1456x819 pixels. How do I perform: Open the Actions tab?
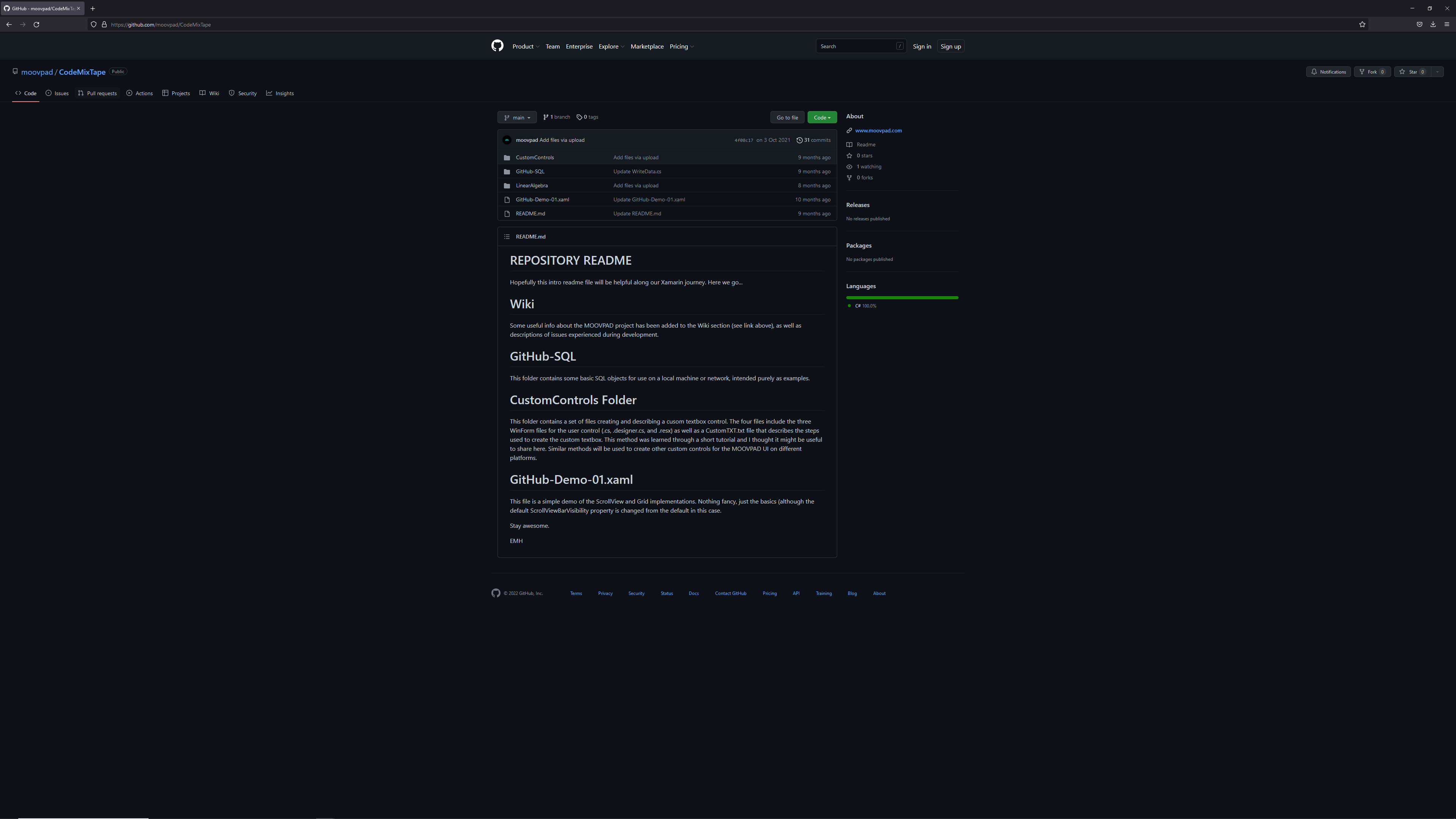click(140, 93)
